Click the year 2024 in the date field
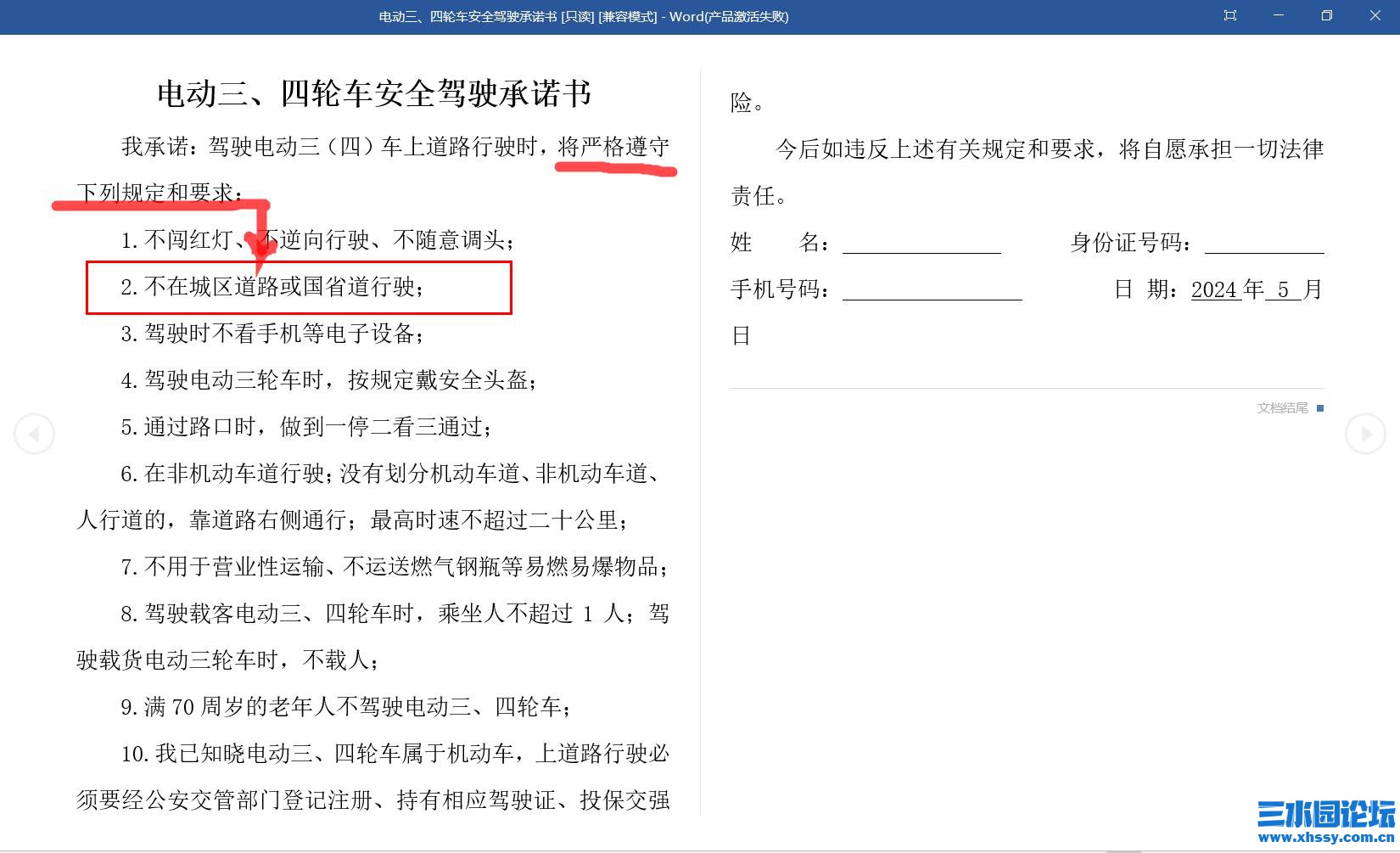This screenshot has height=853, width=1400. tap(1214, 290)
